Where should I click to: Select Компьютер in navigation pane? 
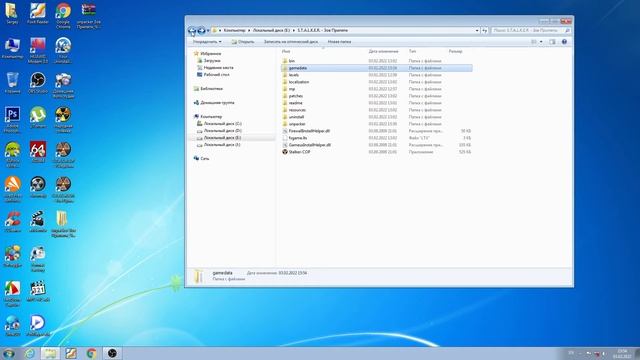coord(211,116)
